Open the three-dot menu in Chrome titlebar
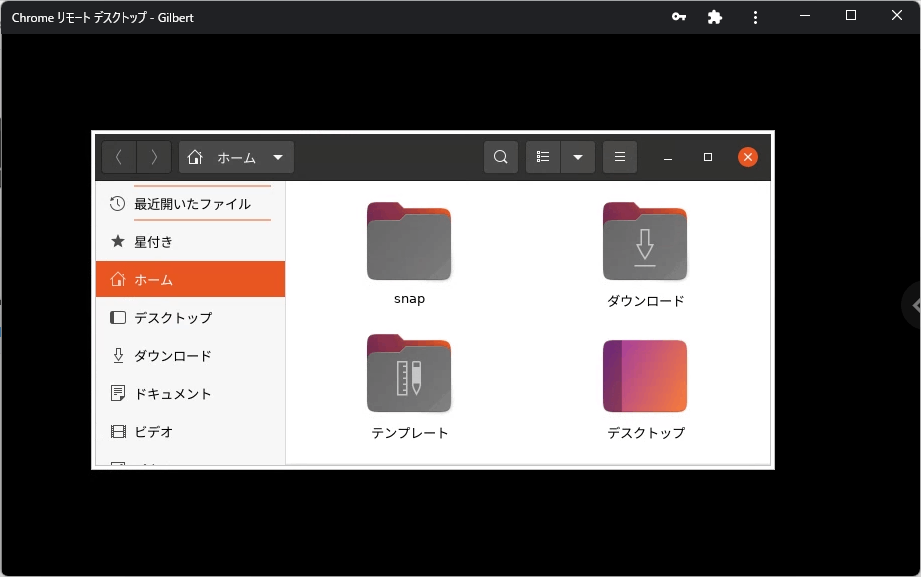 pyautogui.click(x=755, y=18)
